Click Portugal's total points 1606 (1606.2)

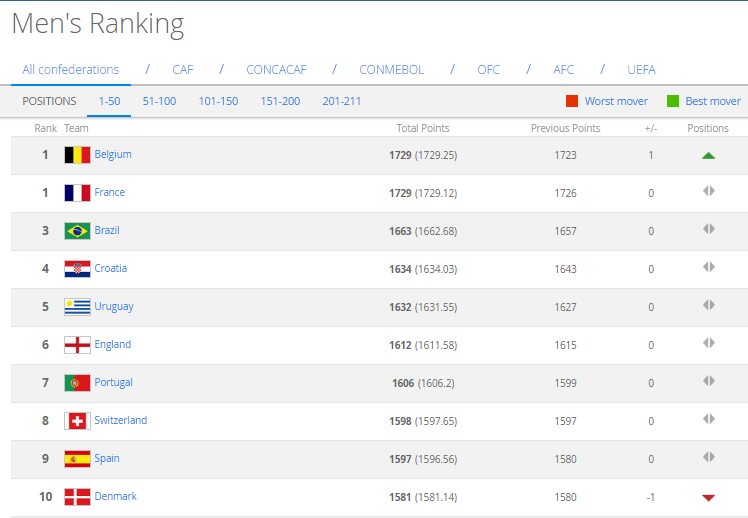pos(423,383)
